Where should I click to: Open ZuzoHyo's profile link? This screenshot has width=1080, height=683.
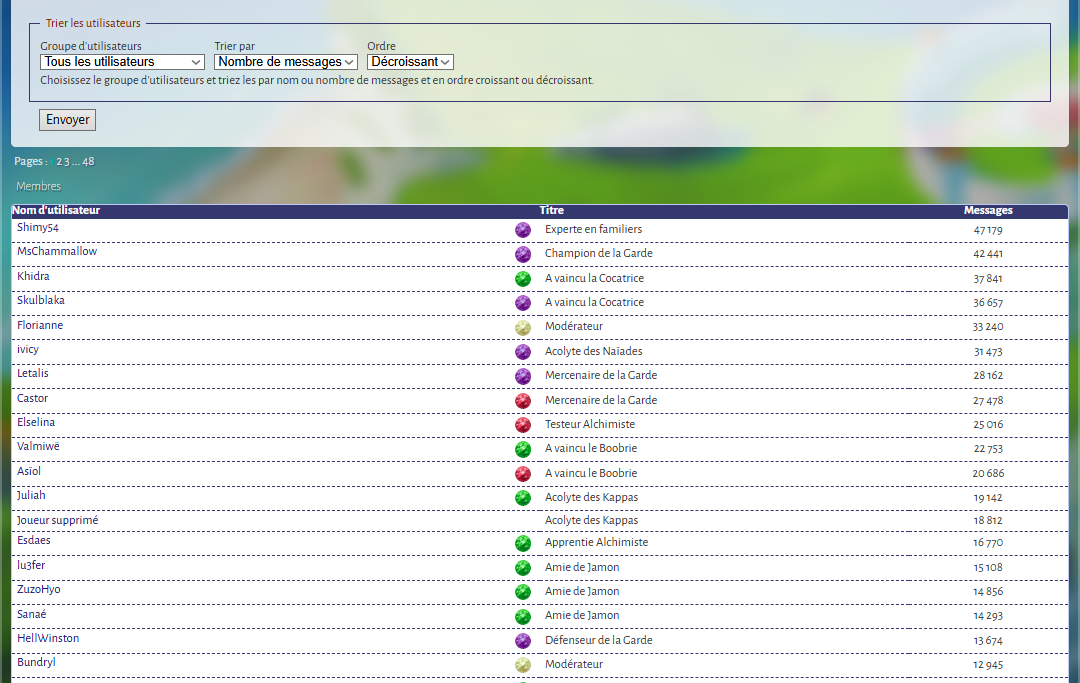coord(39,589)
